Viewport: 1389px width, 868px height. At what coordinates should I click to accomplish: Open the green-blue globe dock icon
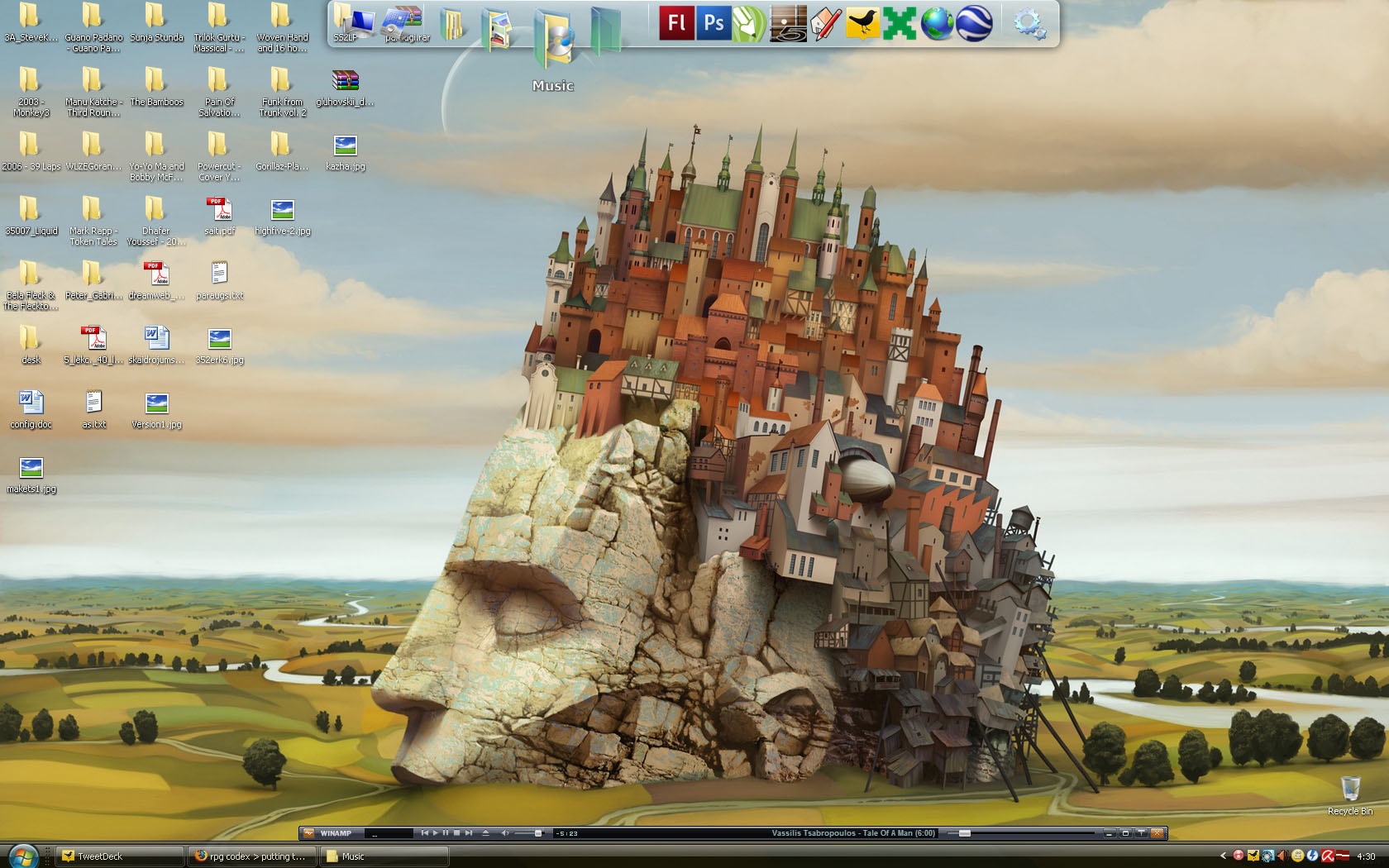938,23
